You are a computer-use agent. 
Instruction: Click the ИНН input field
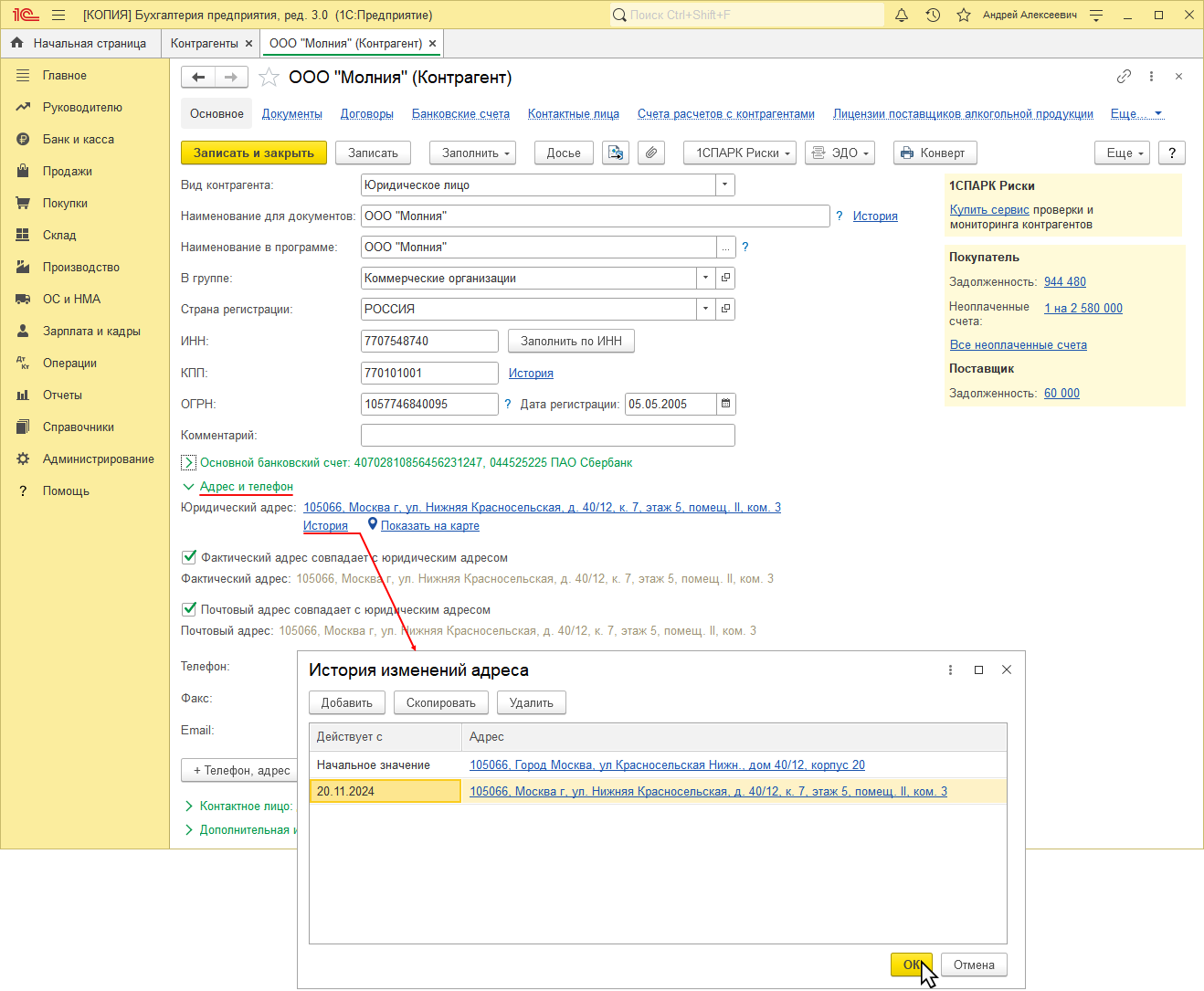pos(429,341)
